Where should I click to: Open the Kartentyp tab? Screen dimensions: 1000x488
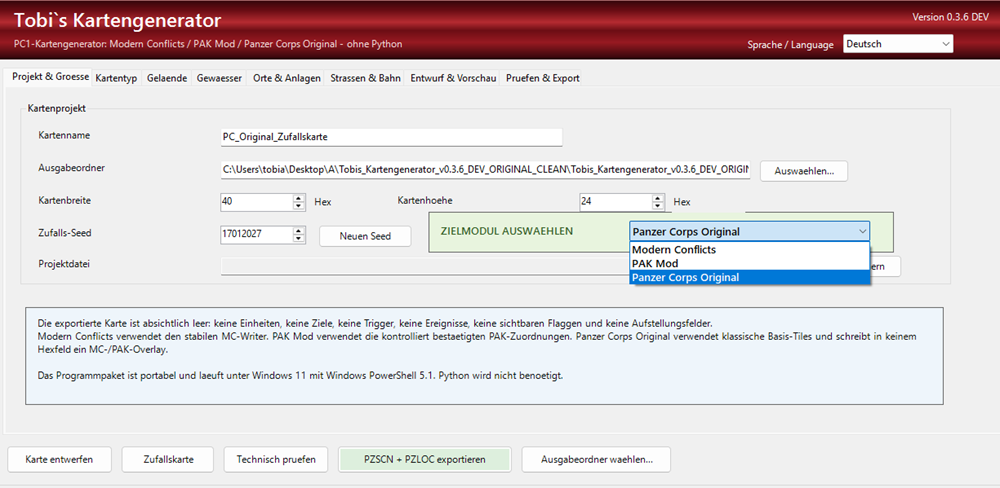(x=116, y=78)
